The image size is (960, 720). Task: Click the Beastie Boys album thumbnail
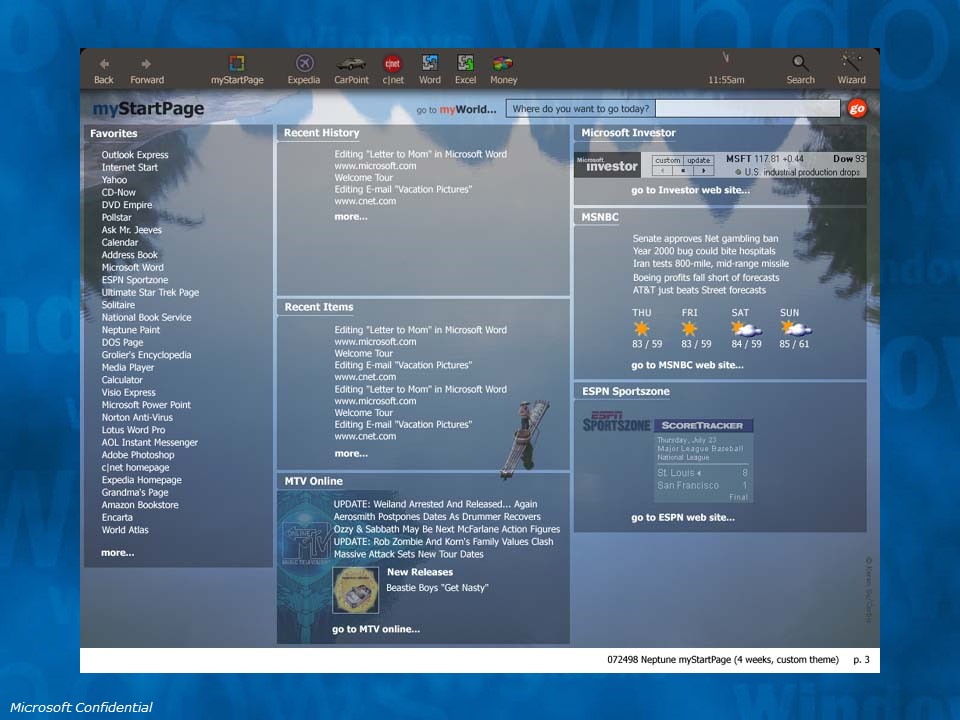(x=355, y=590)
